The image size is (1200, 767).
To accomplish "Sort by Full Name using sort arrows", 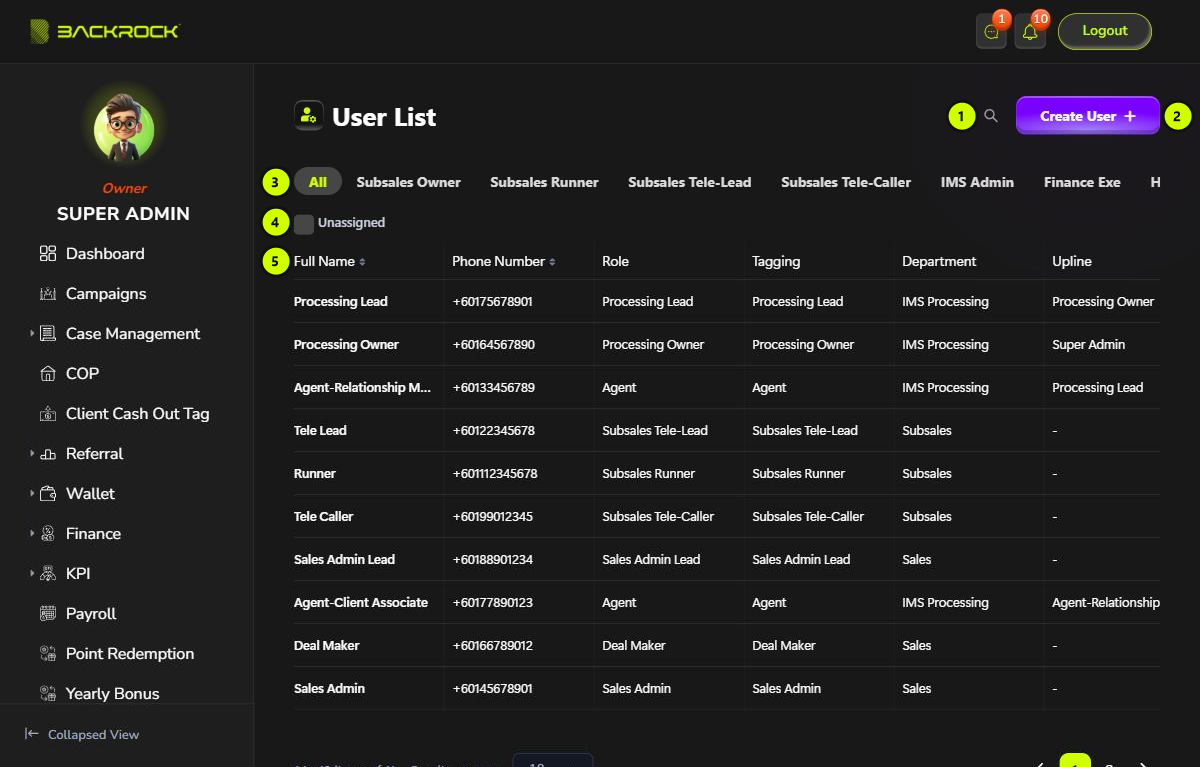I will coord(362,262).
